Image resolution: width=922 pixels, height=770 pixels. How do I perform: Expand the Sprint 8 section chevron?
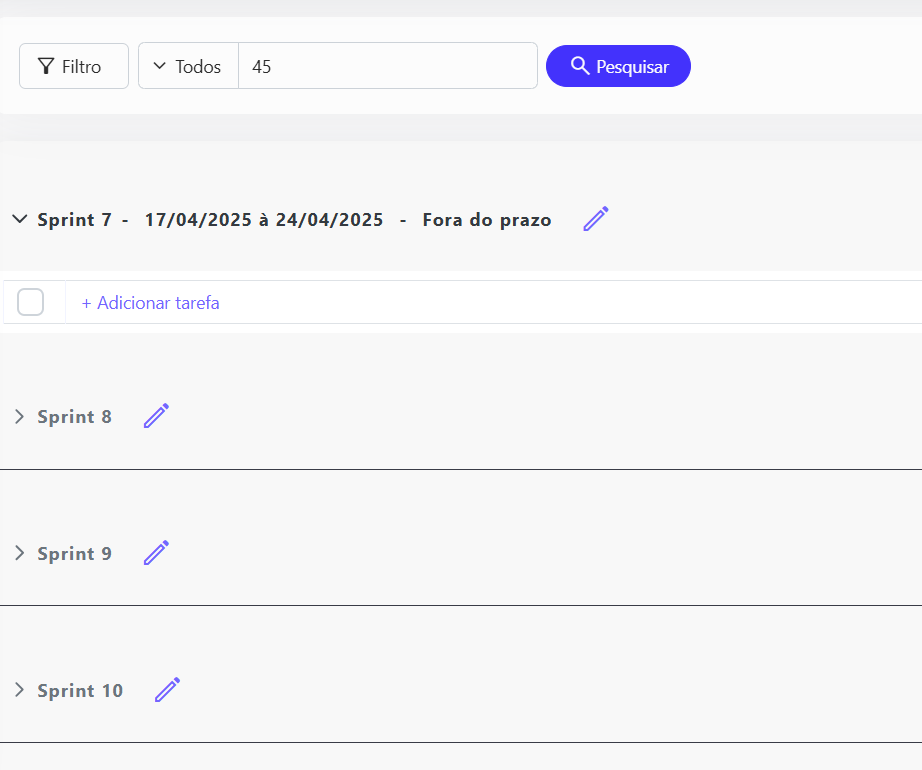[19, 417]
